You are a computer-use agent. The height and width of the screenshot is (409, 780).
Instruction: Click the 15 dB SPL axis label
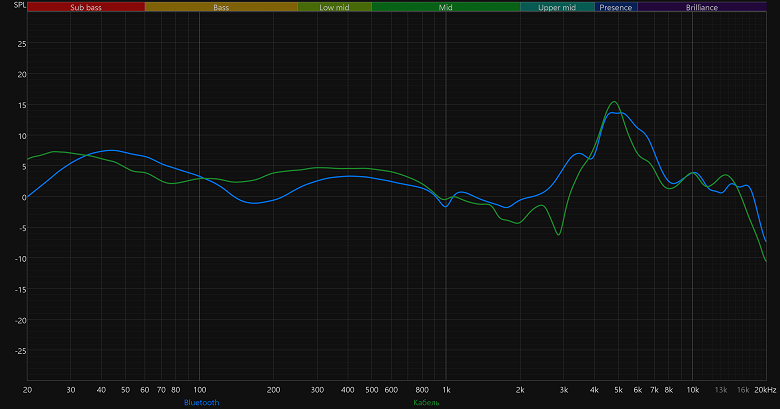click(x=22, y=105)
